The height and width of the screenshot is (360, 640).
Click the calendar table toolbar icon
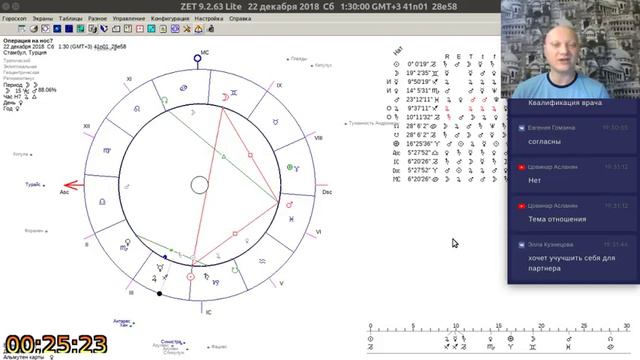22,29
